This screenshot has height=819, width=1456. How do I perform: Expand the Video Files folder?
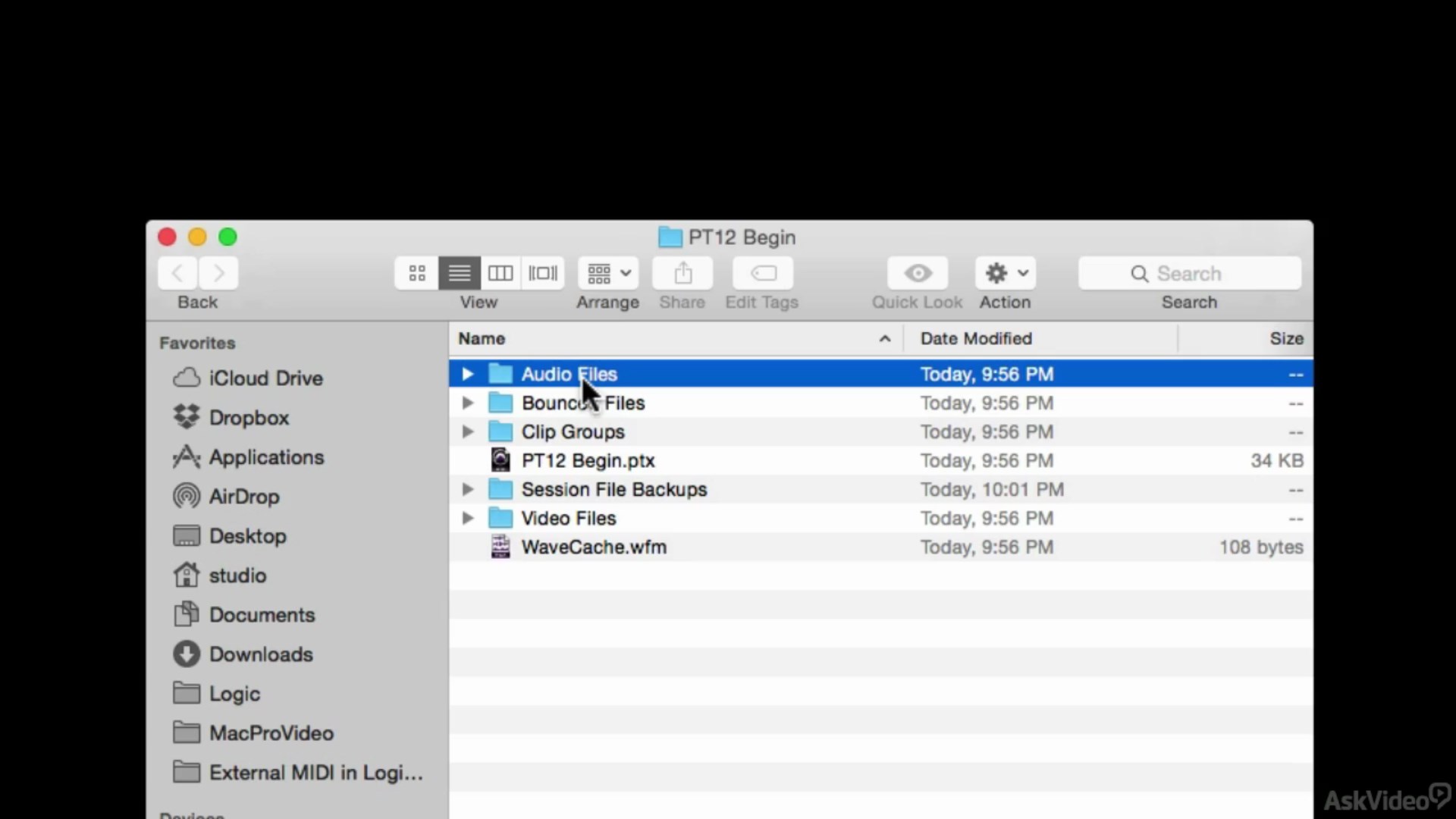pos(468,518)
